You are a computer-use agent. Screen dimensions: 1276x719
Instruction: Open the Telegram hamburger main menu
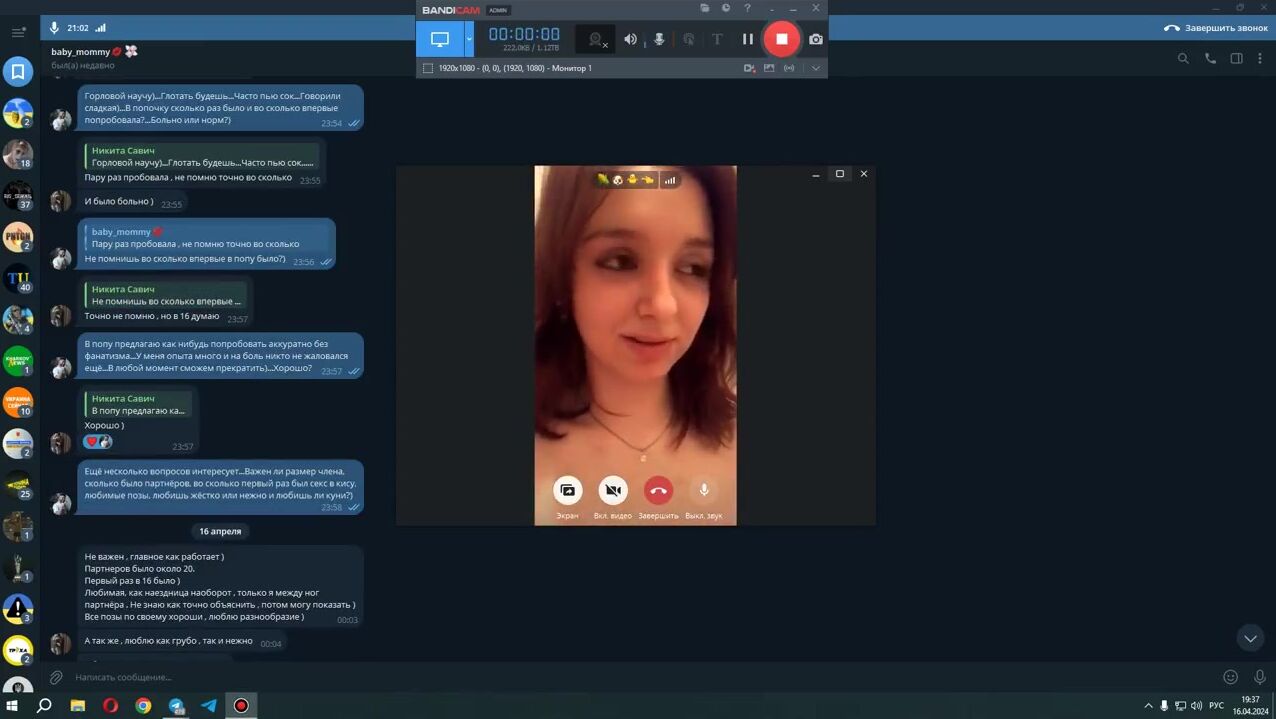(18, 32)
